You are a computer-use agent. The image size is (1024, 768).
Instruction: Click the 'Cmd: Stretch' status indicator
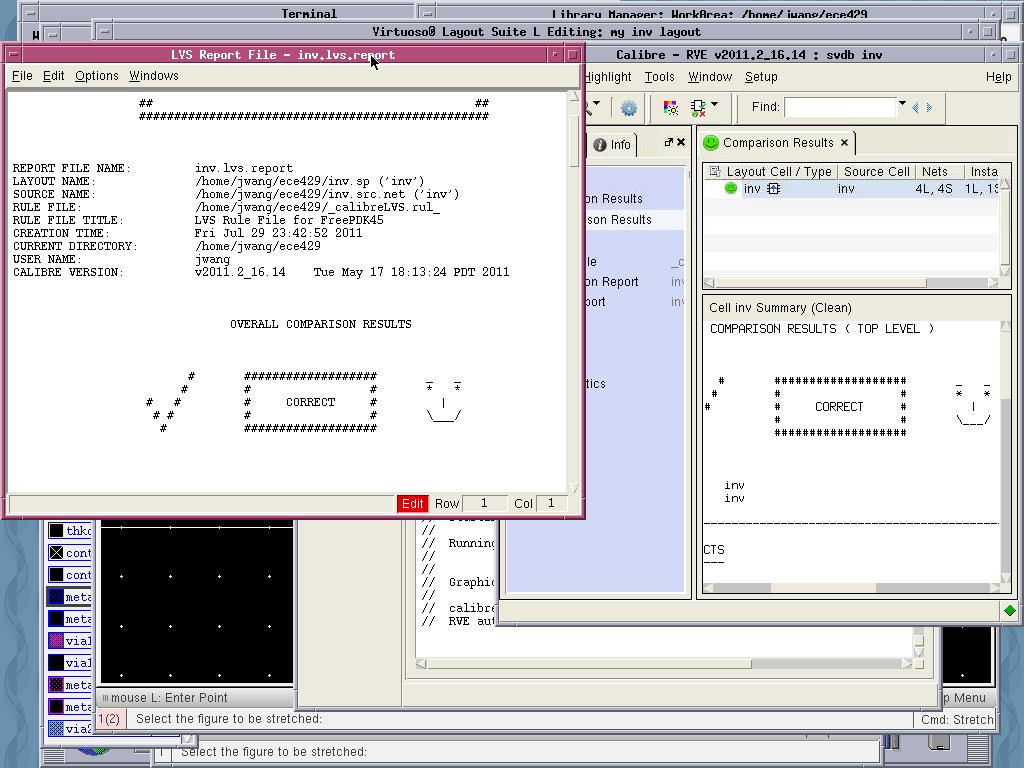point(957,720)
